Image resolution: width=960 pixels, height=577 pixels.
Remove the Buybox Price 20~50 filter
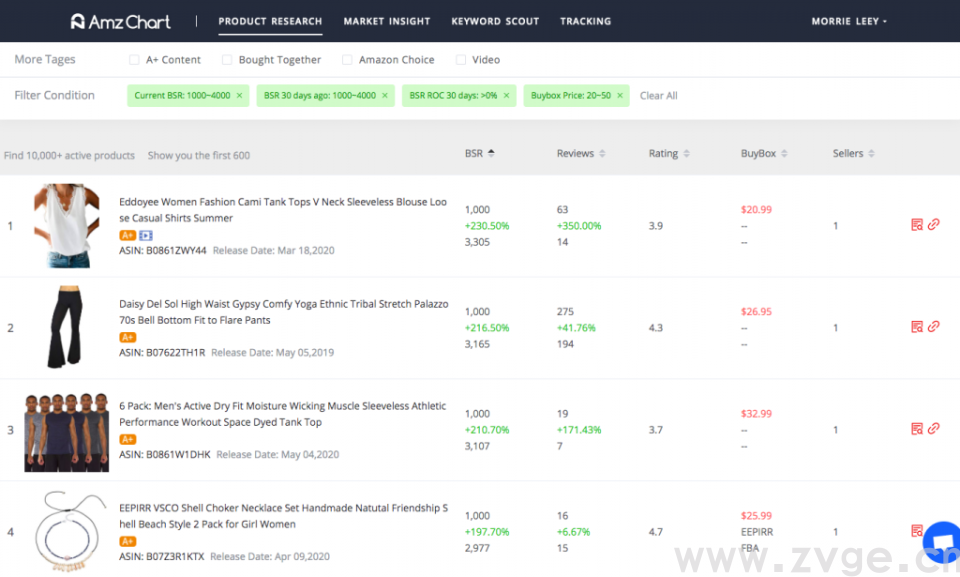click(x=620, y=96)
